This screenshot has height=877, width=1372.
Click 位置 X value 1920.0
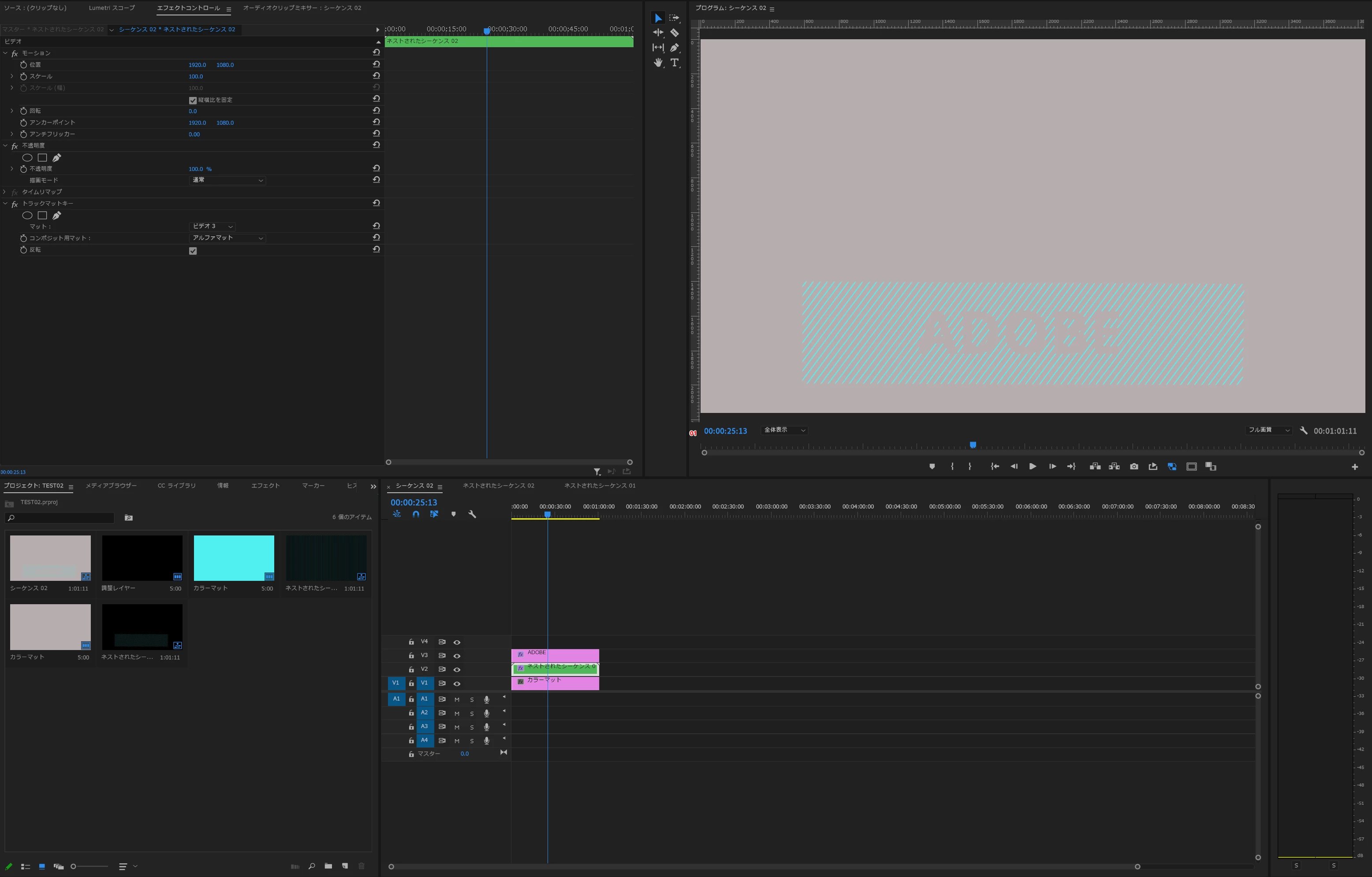197,65
